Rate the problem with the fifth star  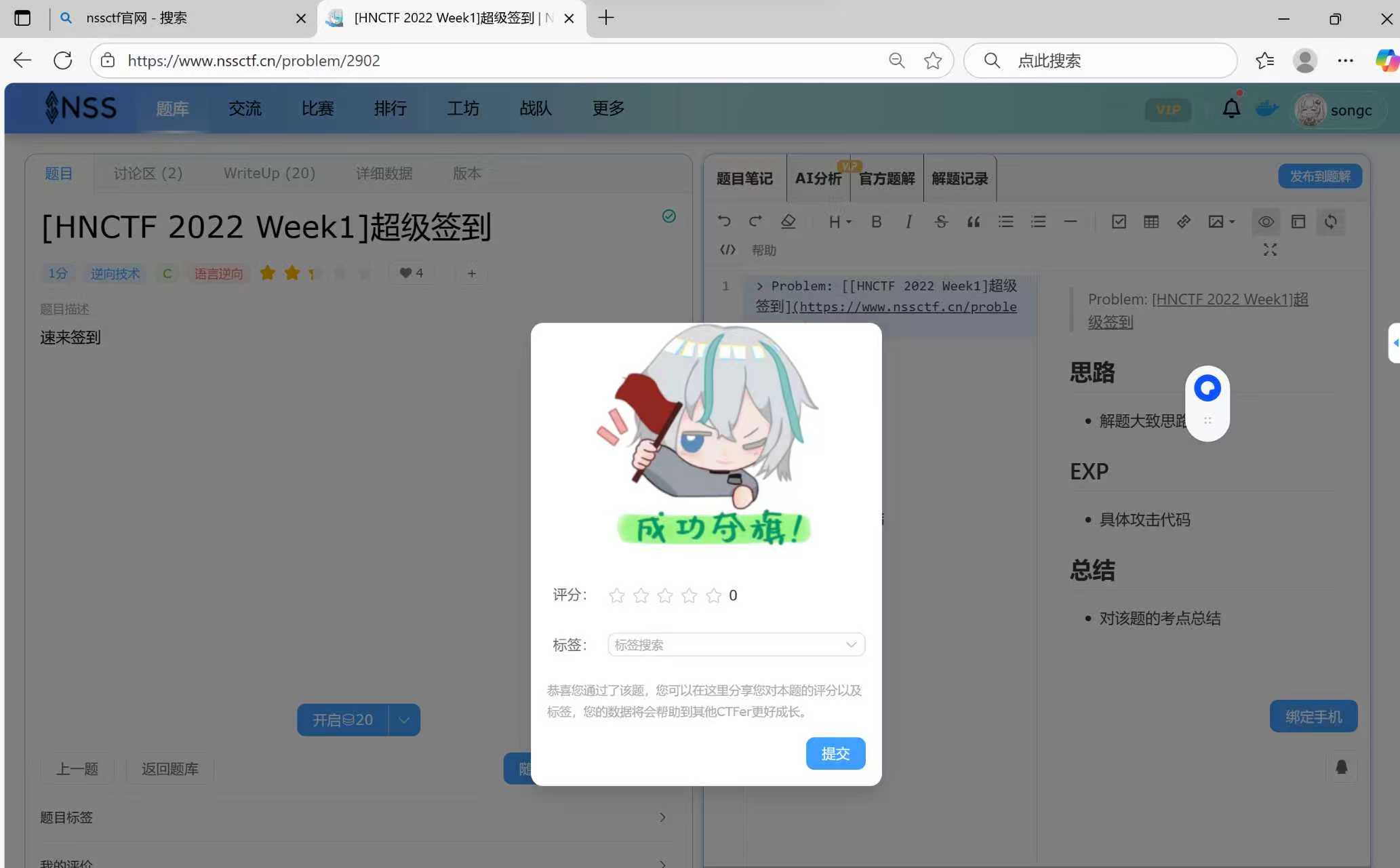tap(713, 595)
